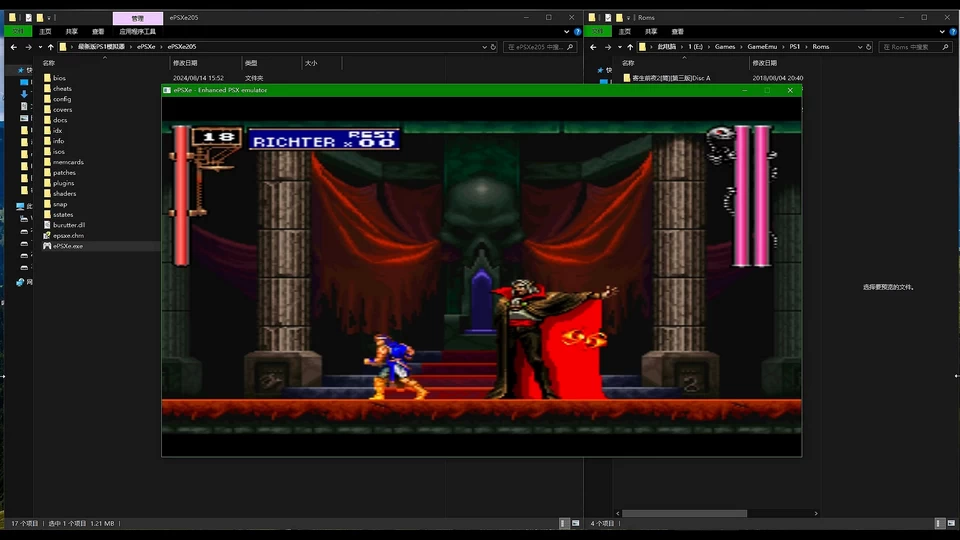Open quick access toolbar dropdown in Roms window
Image resolution: width=960 pixels, height=540 pixels.
[628, 18]
